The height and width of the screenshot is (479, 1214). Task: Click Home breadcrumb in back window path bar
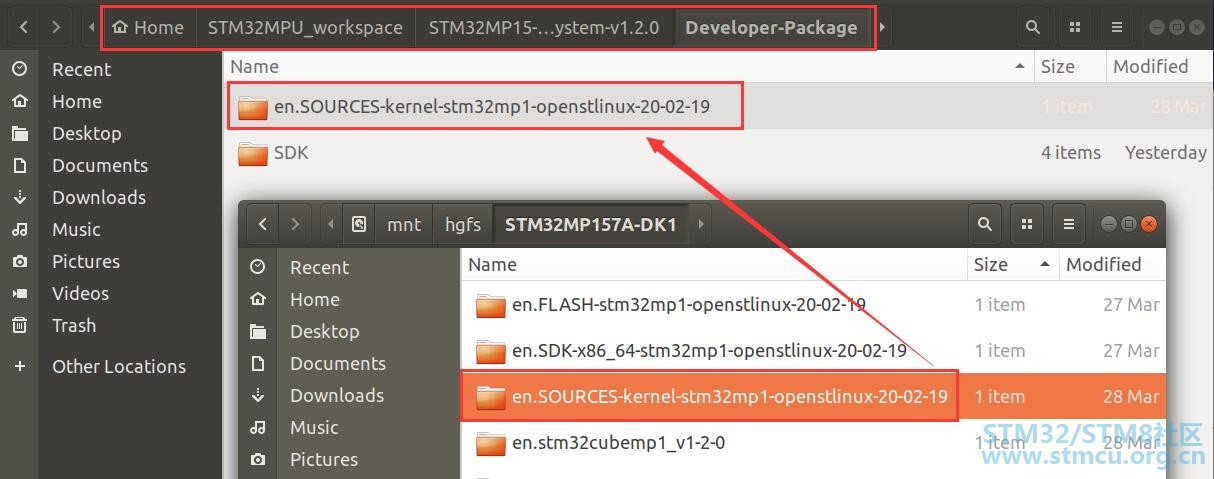tap(149, 27)
